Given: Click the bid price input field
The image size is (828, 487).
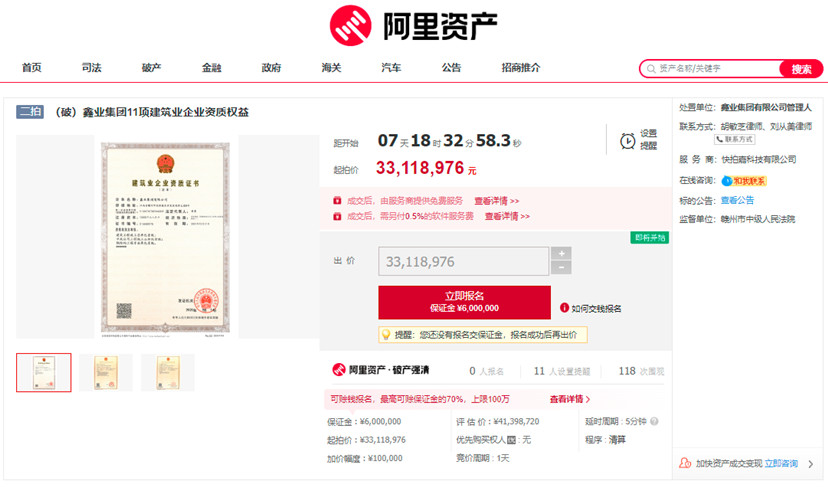Looking at the screenshot, I should [463, 261].
